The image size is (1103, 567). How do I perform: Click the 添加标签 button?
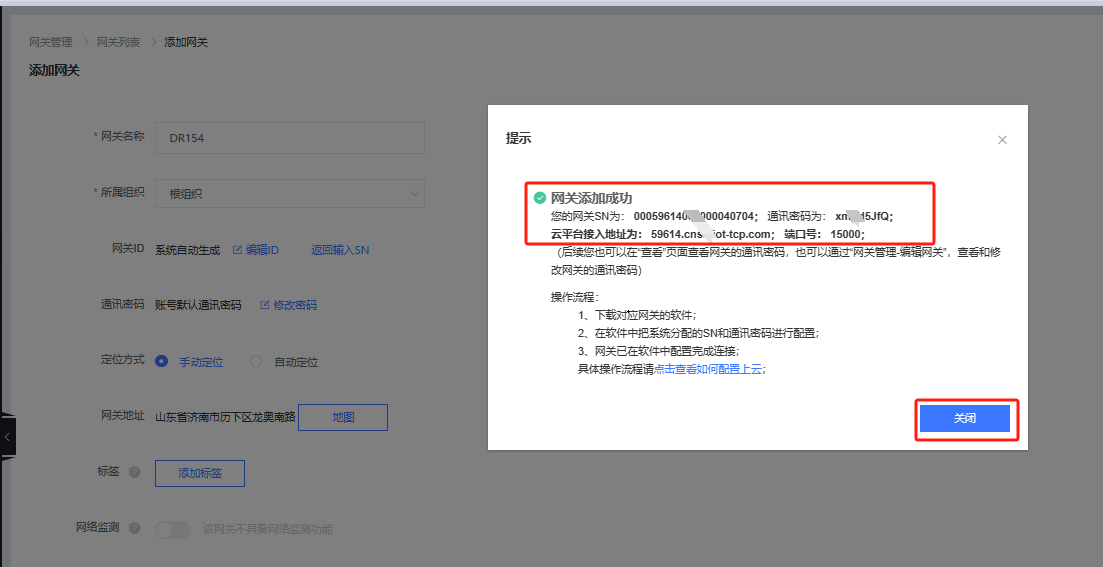tap(200, 473)
